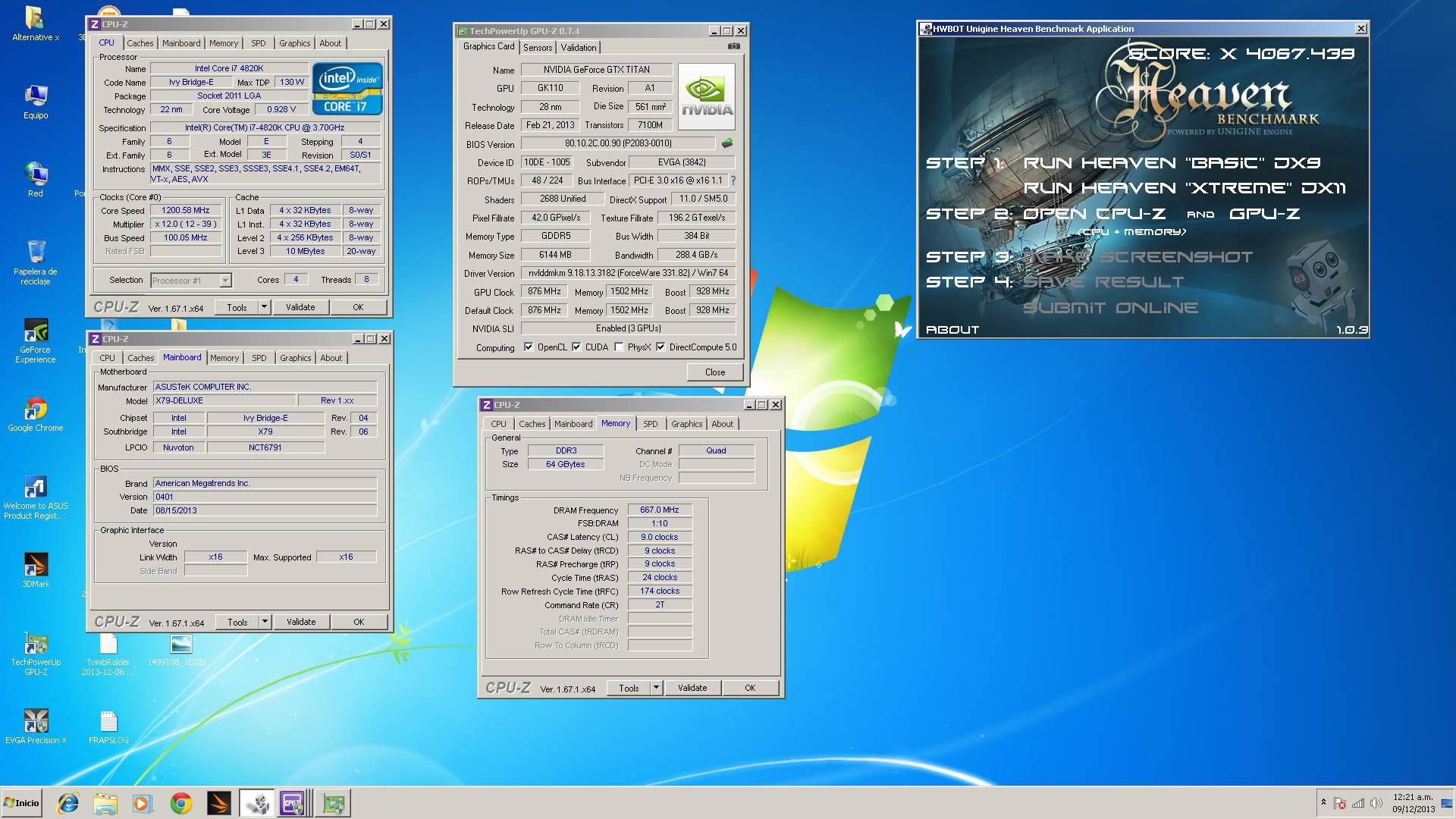Open the Alternative x desktop shortcut
The image size is (1456, 819).
pos(35,24)
